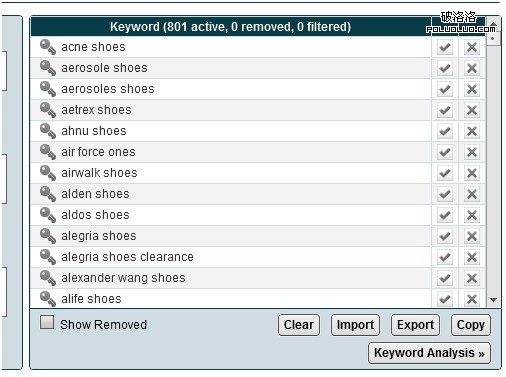
Task: Click the checkmark for aldos shoes
Action: (445, 215)
